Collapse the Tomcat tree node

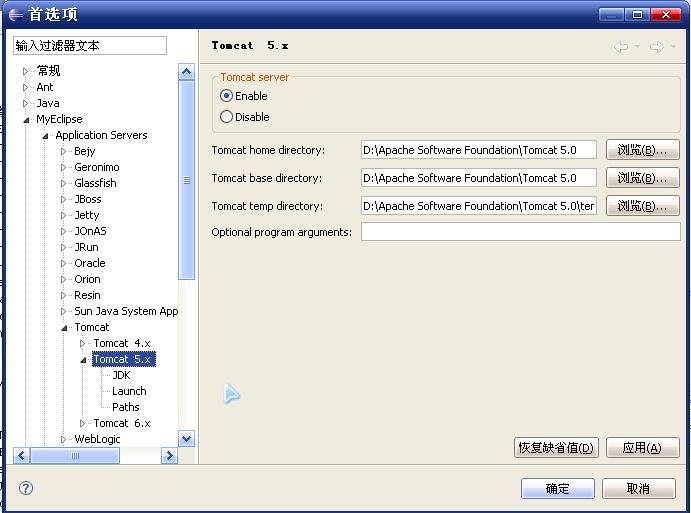[64, 328]
